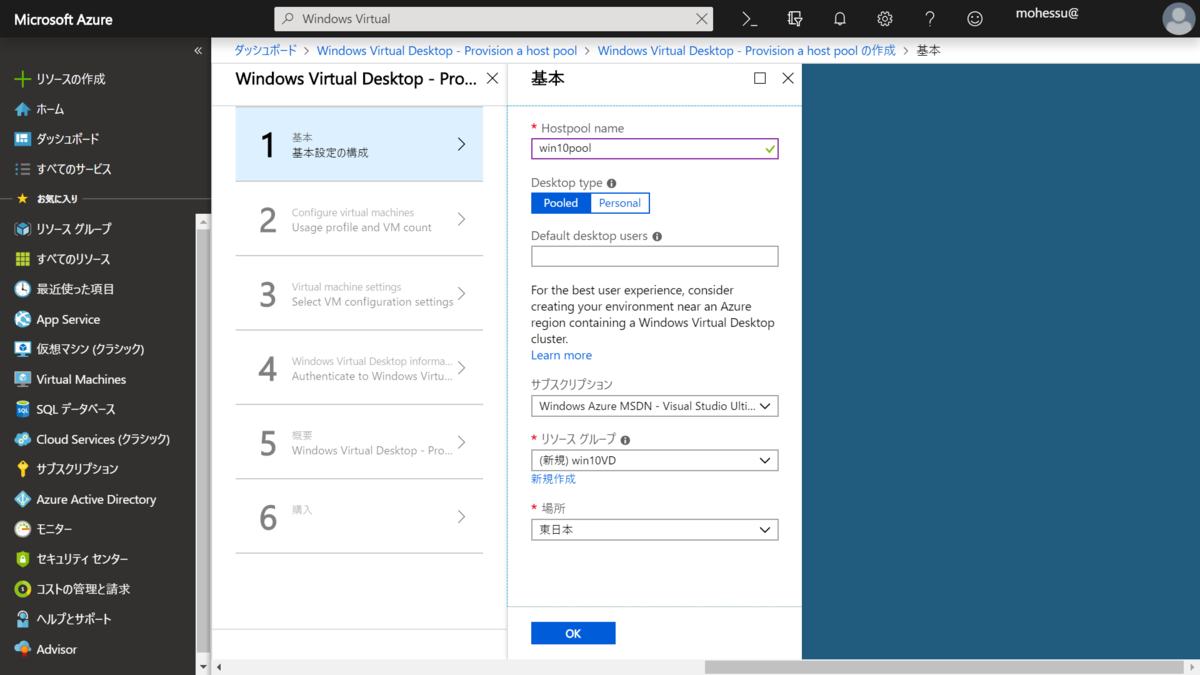Click the 新規作成 link under resource group
The height and width of the screenshot is (675, 1200).
tap(553, 479)
